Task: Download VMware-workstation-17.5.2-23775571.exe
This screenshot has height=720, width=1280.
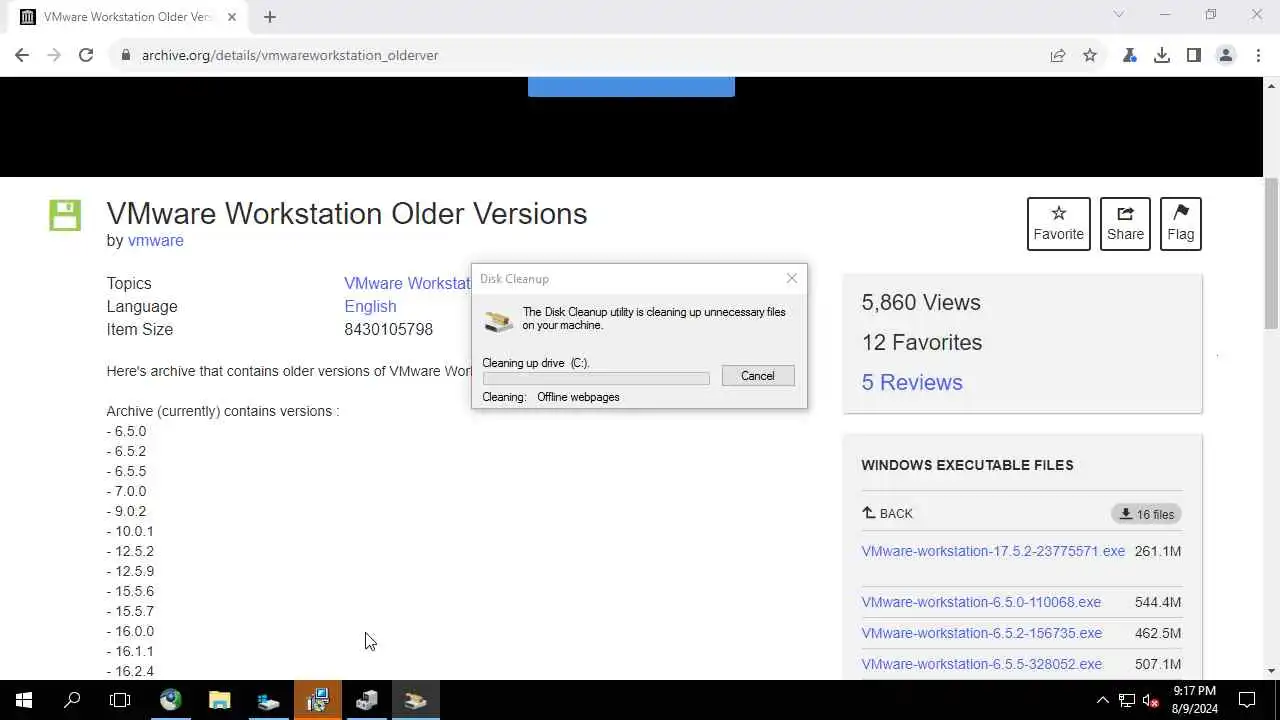Action: pos(993,551)
